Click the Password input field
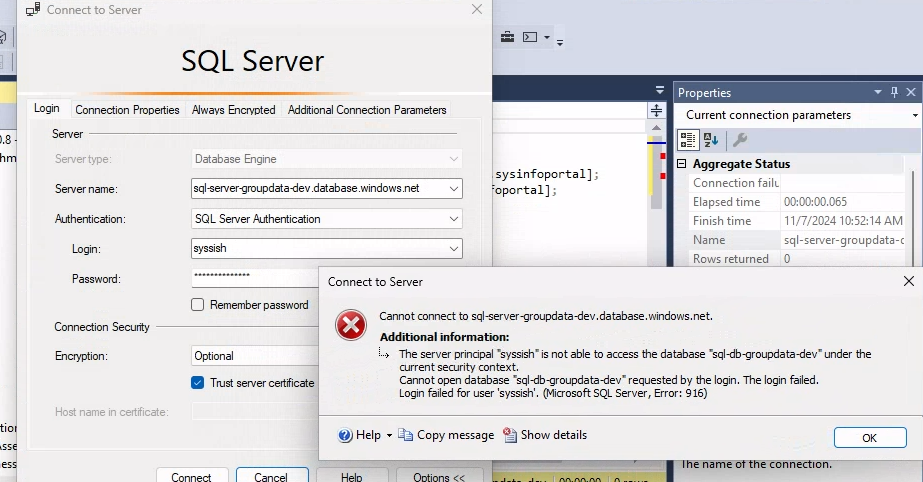The width and height of the screenshot is (923, 482). point(255,278)
